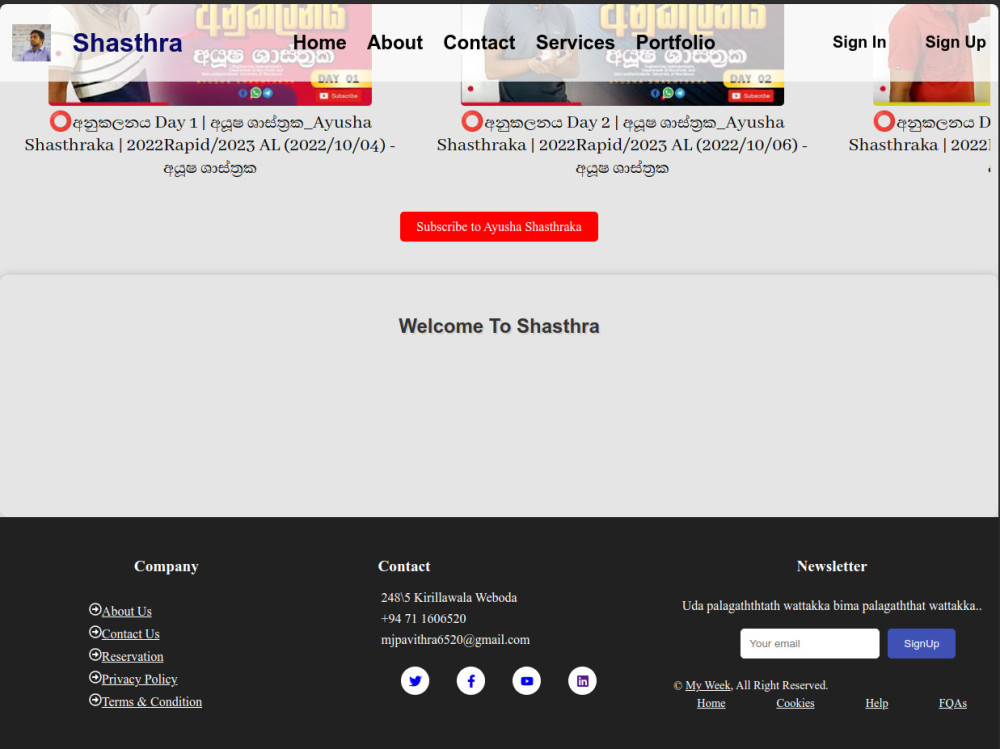Follow the Contact Us footer link

point(131,634)
